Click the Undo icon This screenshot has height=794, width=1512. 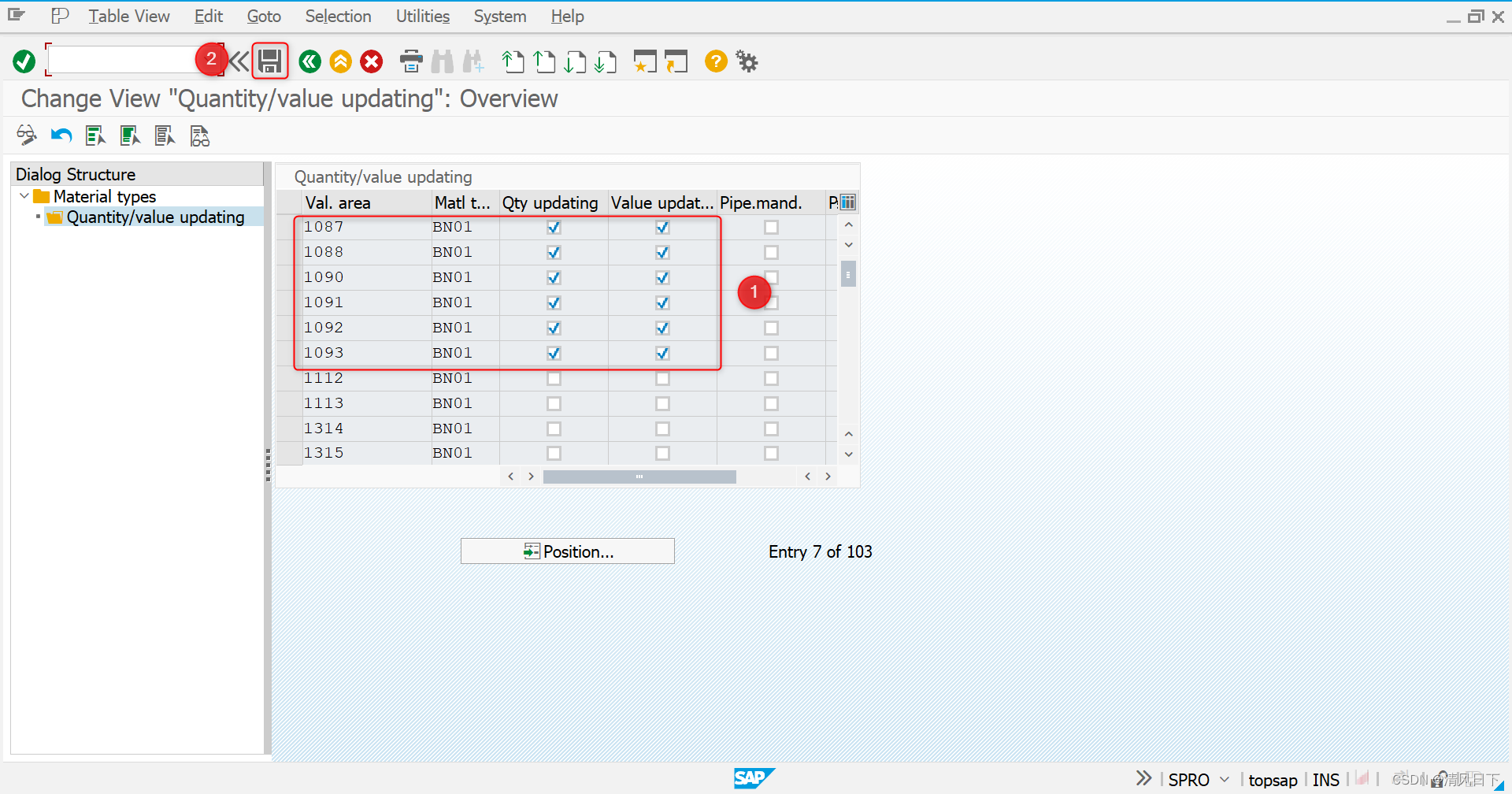60,135
